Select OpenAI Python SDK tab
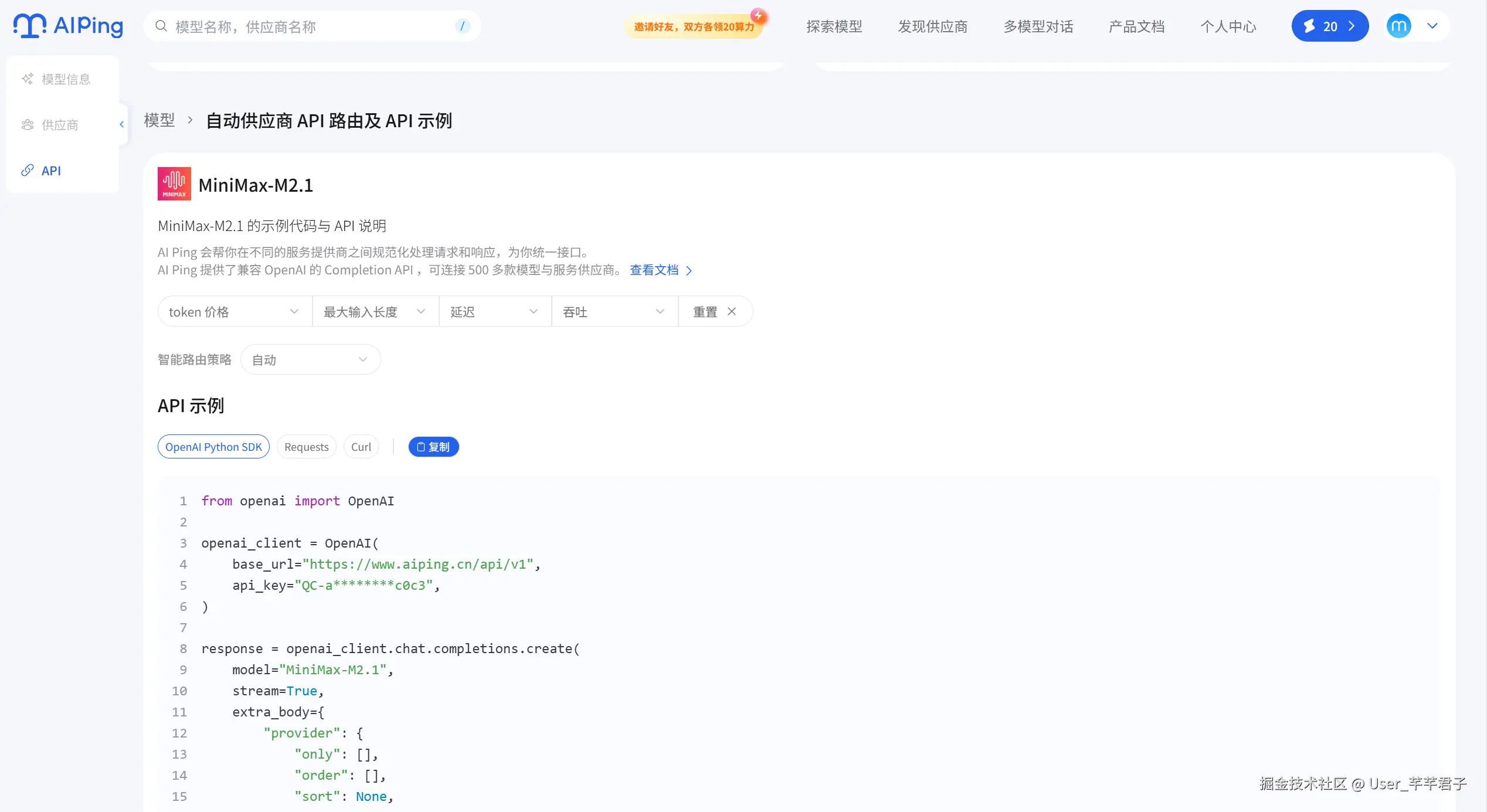Screen dimensions: 1487x812 pyautogui.click(x=213, y=447)
